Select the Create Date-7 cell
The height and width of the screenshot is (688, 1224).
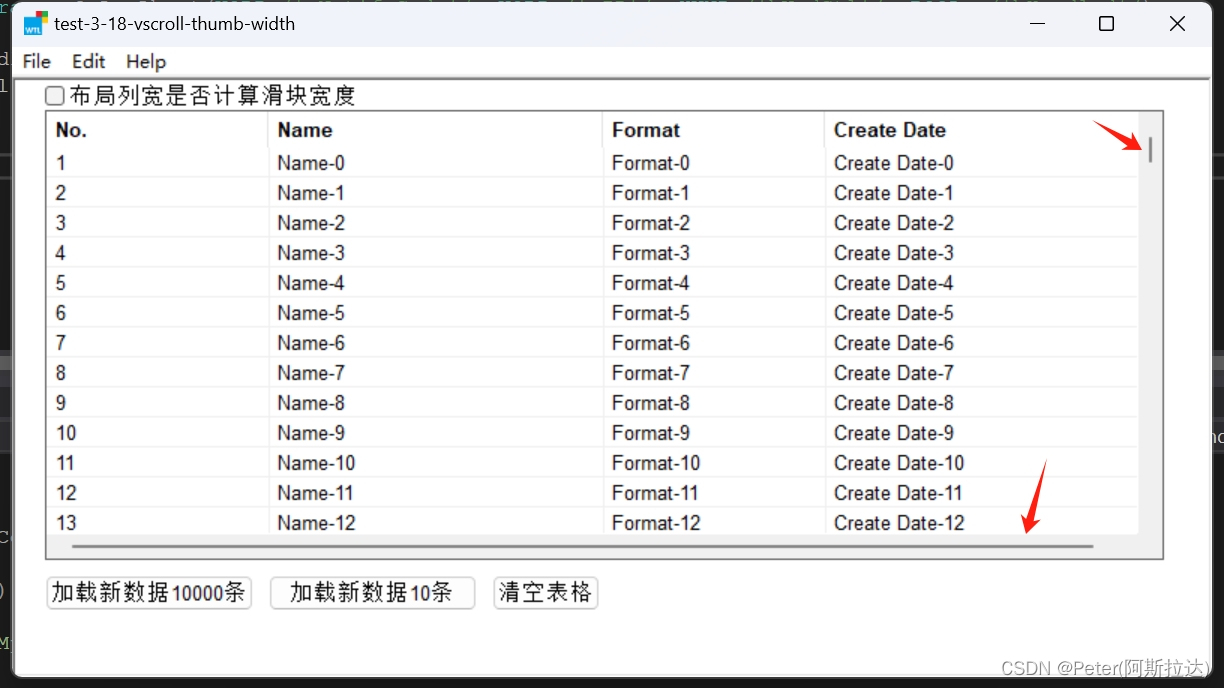[982, 373]
